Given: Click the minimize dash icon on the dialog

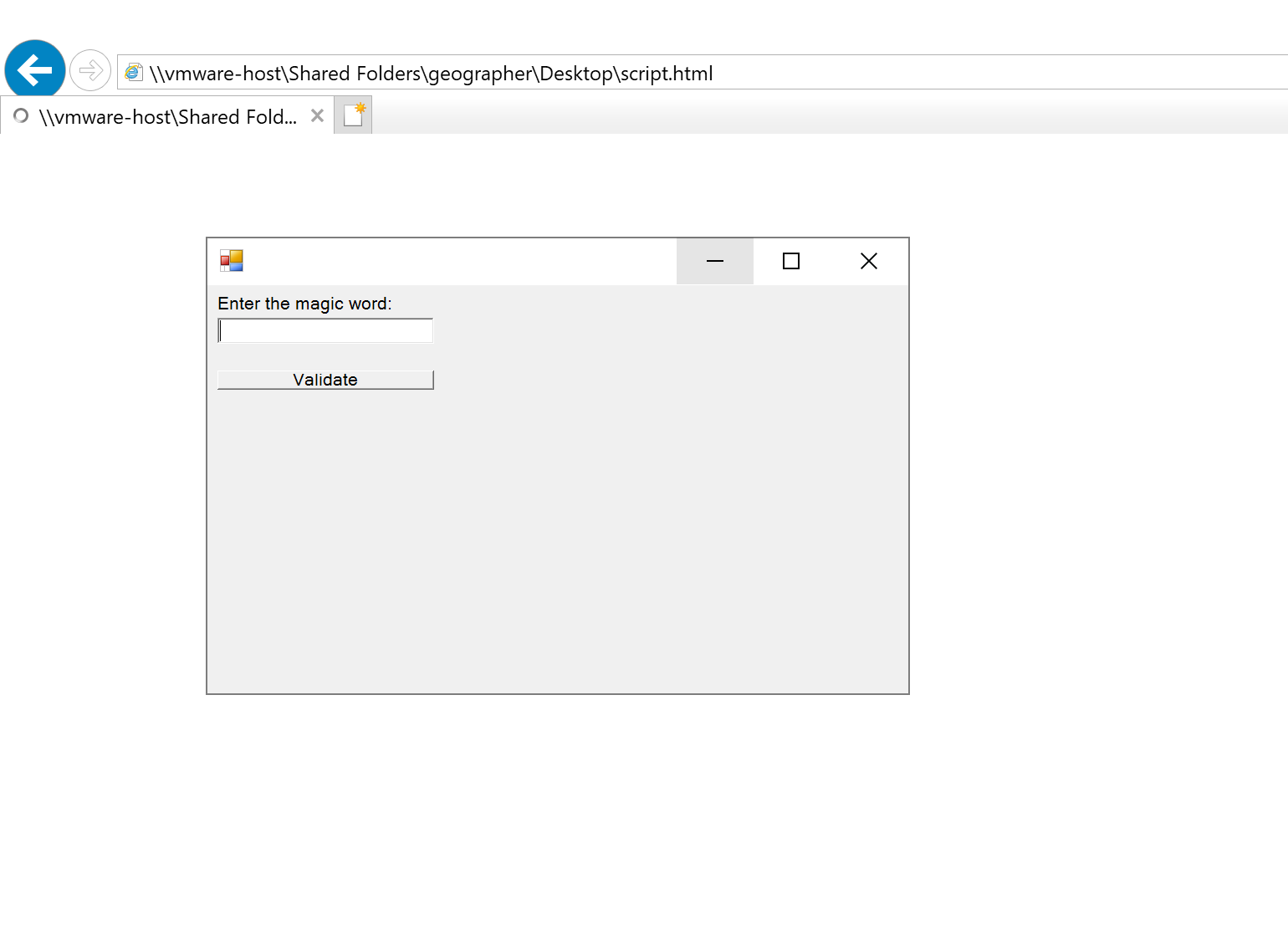Looking at the screenshot, I should 714,262.
